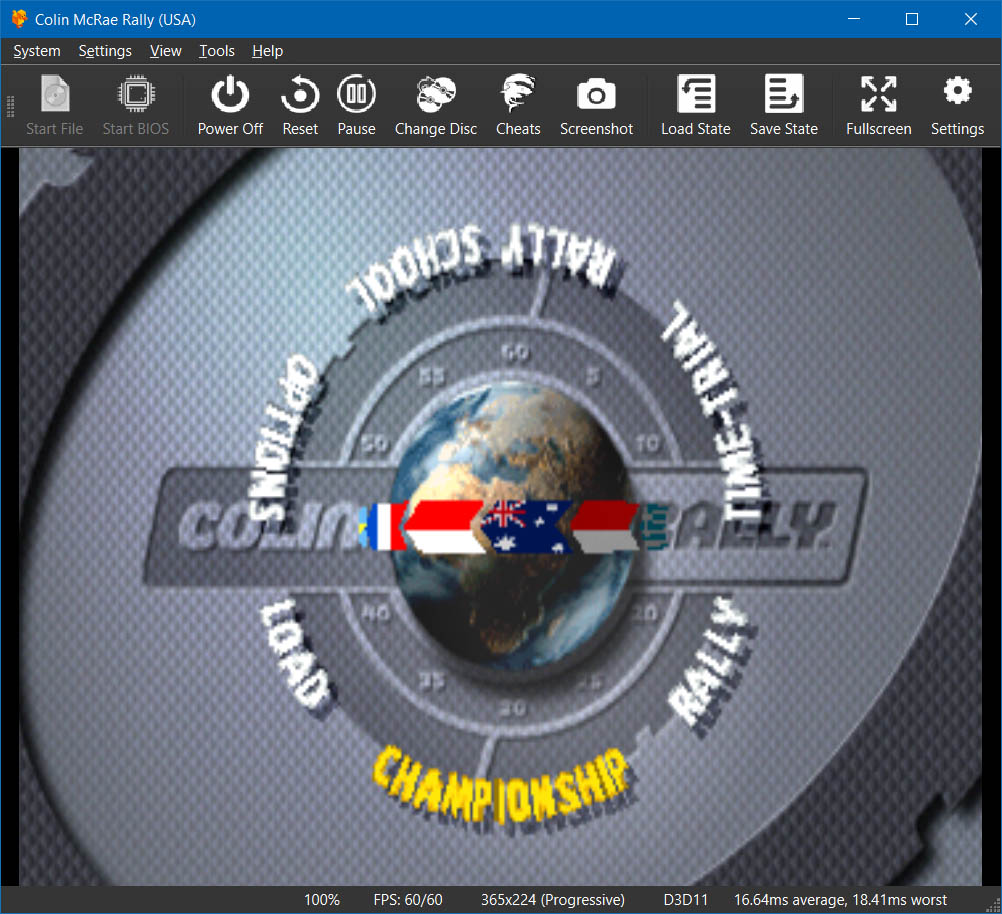Open the Load State list
Screen dimensions: 1002x914
(x=695, y=105)
